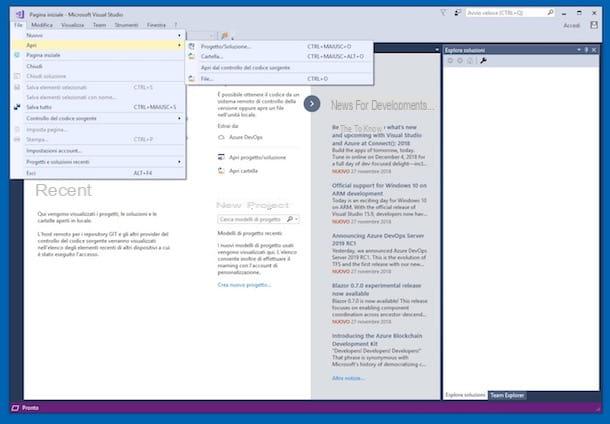
Task: Open the Visualizza menu
Action: (x=72, y=25)
